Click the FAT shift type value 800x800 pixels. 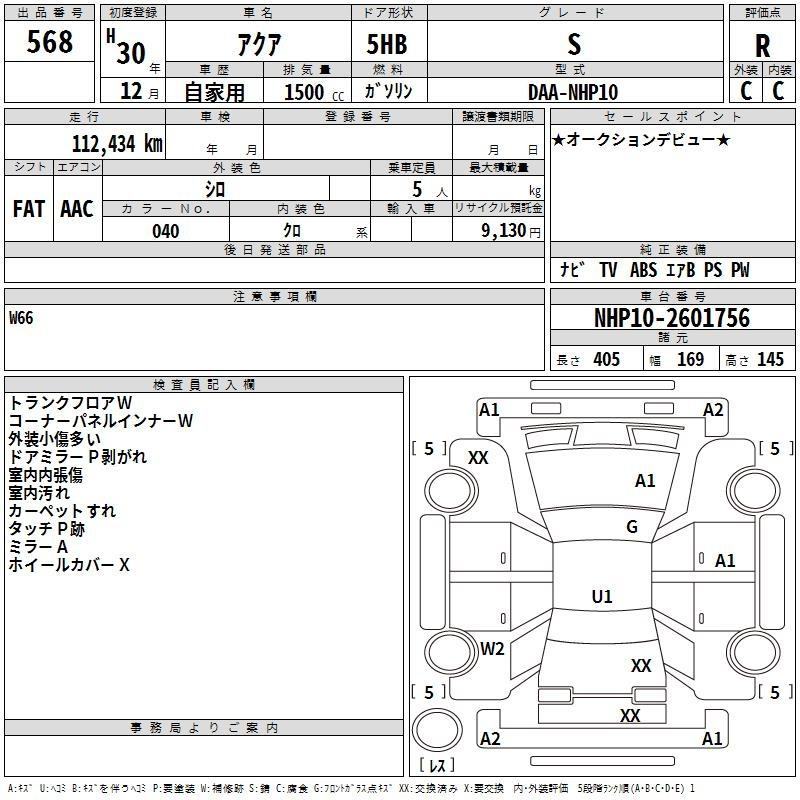29,208
